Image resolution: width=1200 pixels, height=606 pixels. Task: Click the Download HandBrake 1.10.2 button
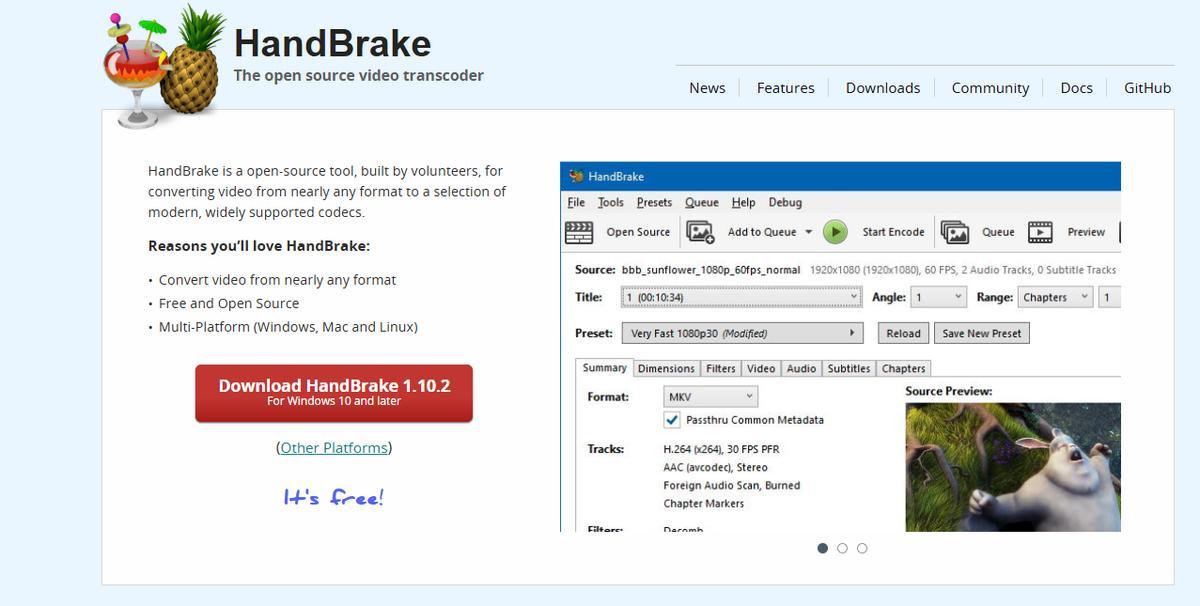pos(334,392)
